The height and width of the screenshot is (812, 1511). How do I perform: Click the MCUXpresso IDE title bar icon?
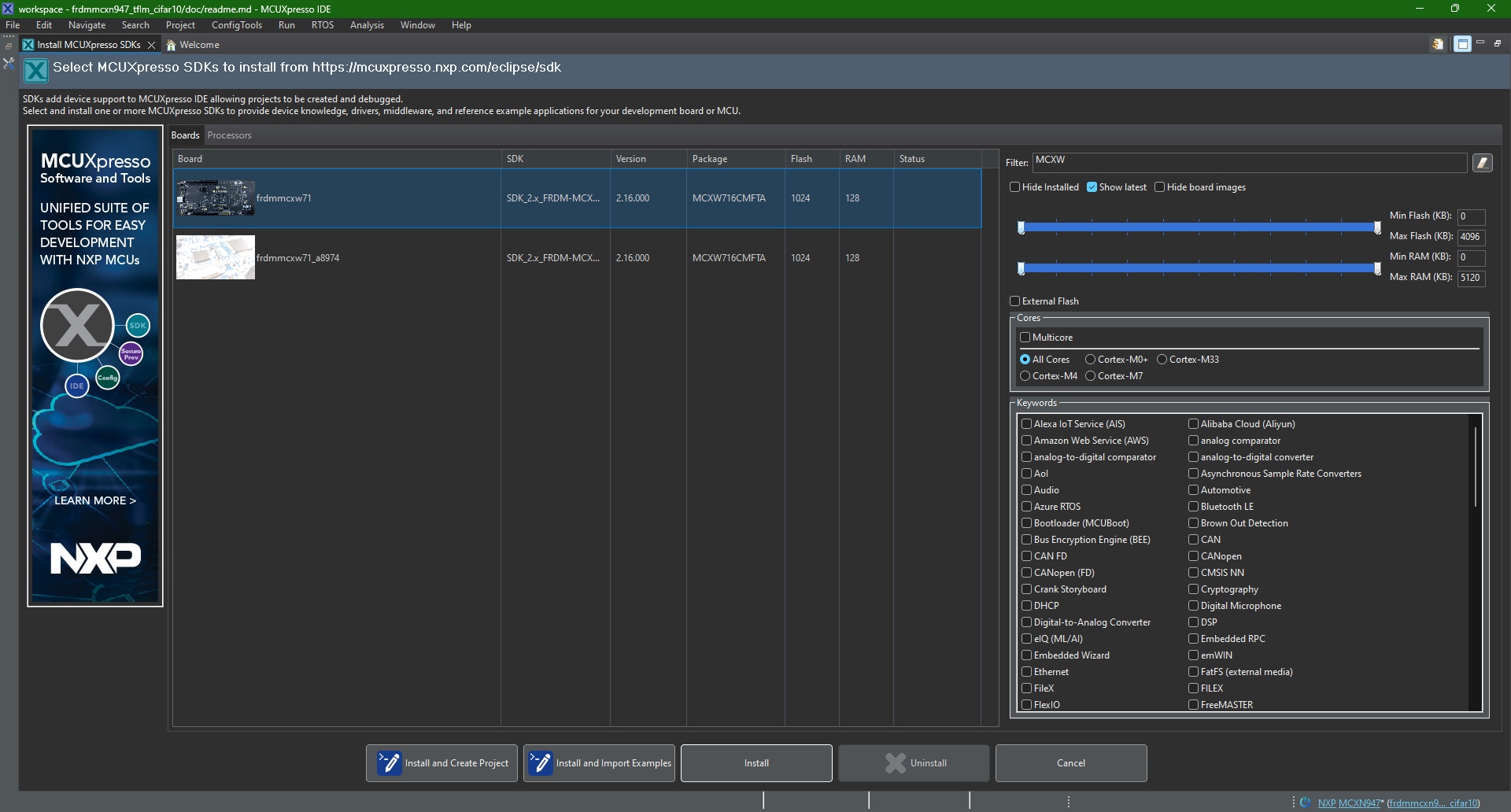(x=8, y=9)
